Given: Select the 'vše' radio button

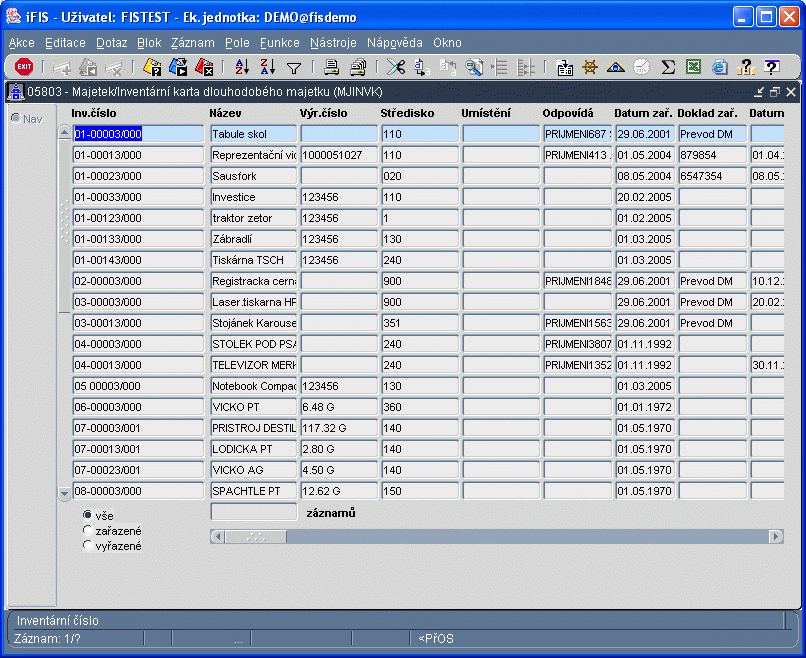Looking at the screenshot, I should coord(87,515).
